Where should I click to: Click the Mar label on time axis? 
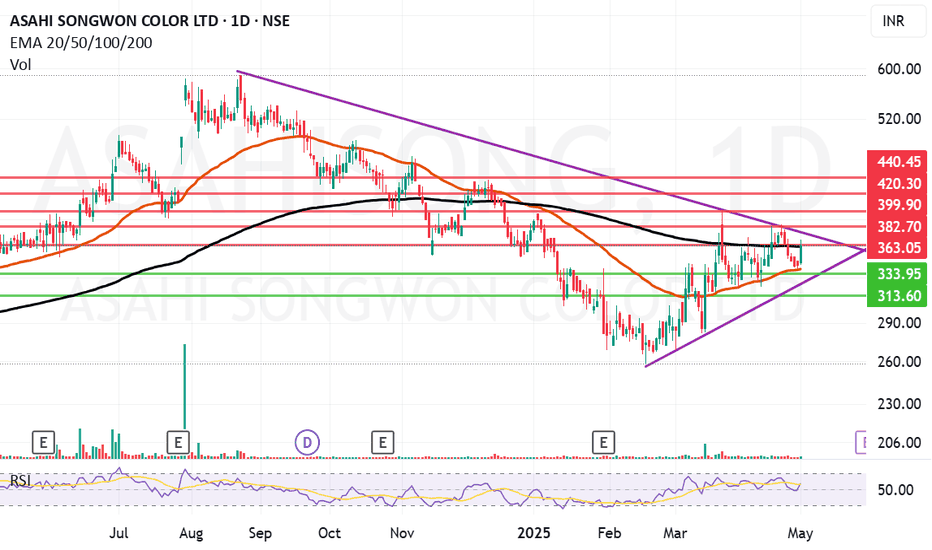coord(675,533)
